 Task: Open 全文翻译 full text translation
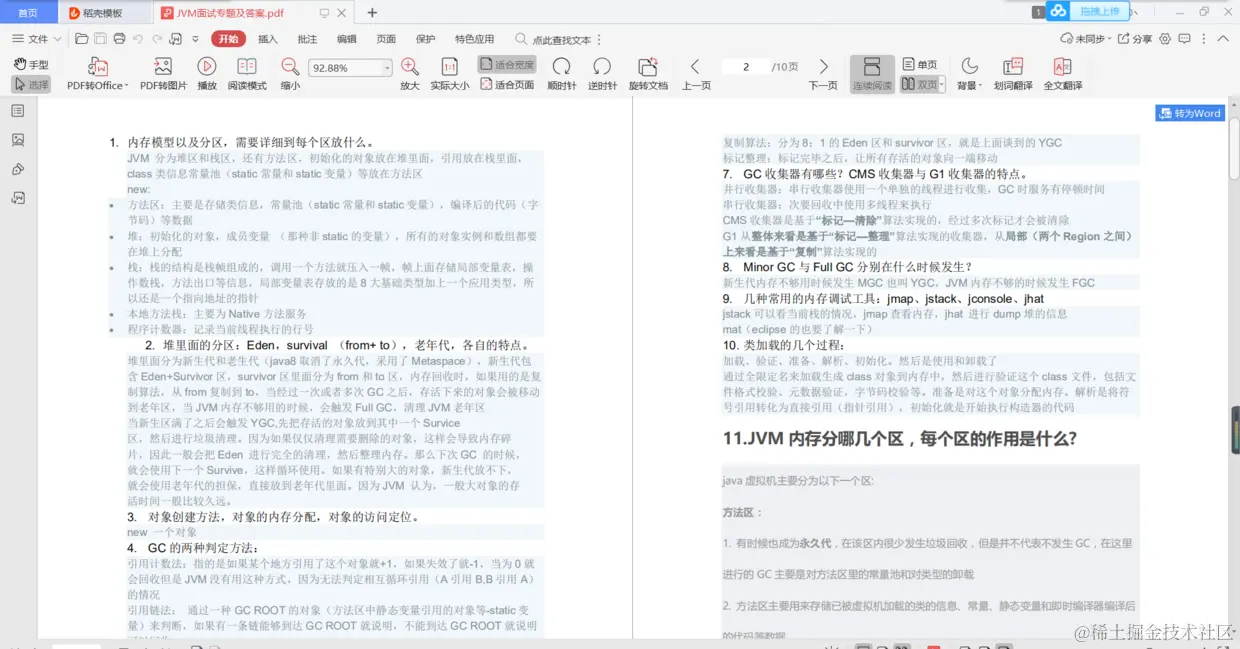tap(1063, 73)
